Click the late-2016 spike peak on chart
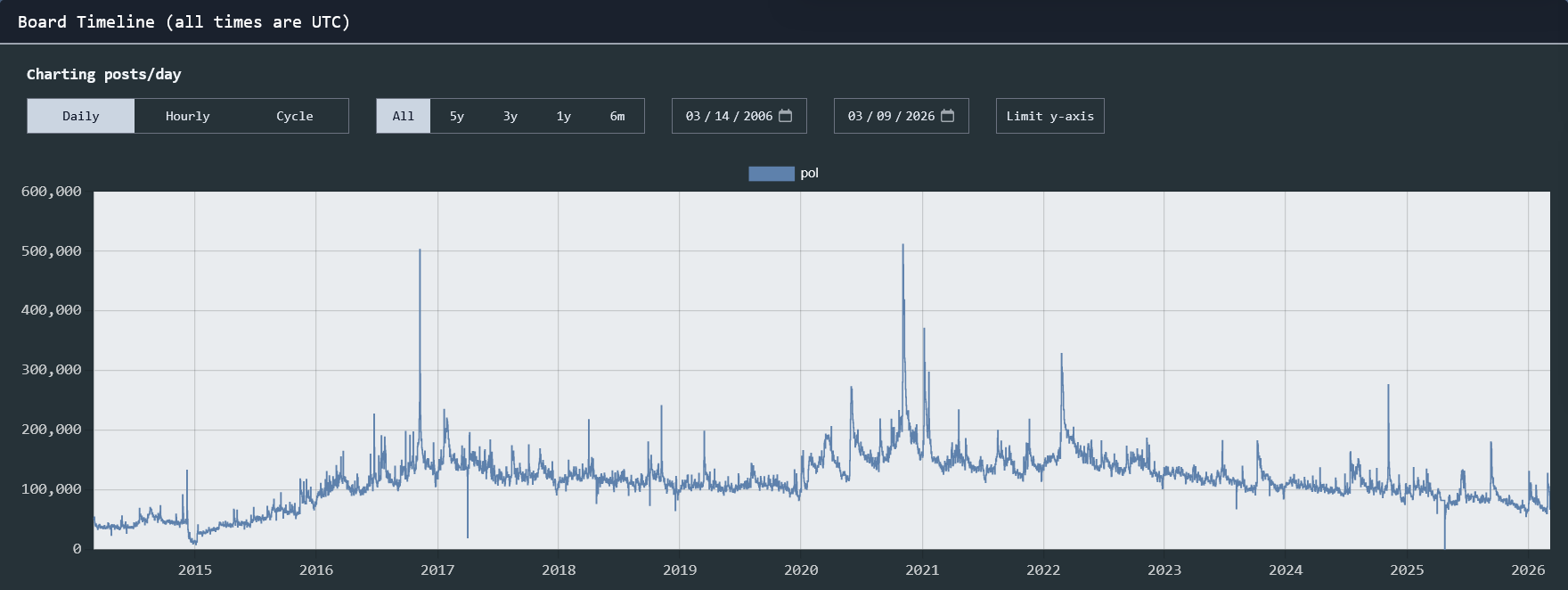 coord(420,250)
